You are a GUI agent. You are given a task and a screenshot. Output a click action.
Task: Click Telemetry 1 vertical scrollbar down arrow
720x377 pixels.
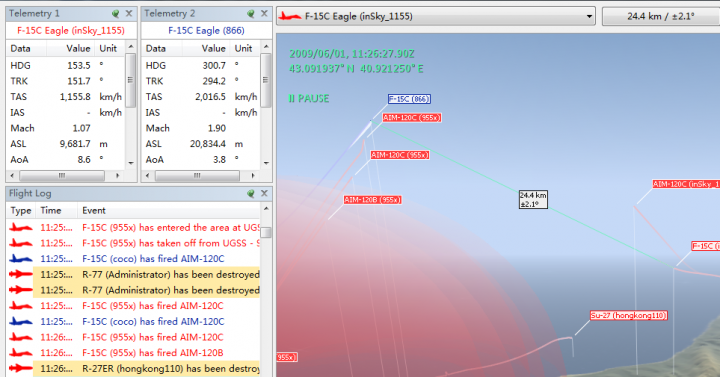pos(131,163)
